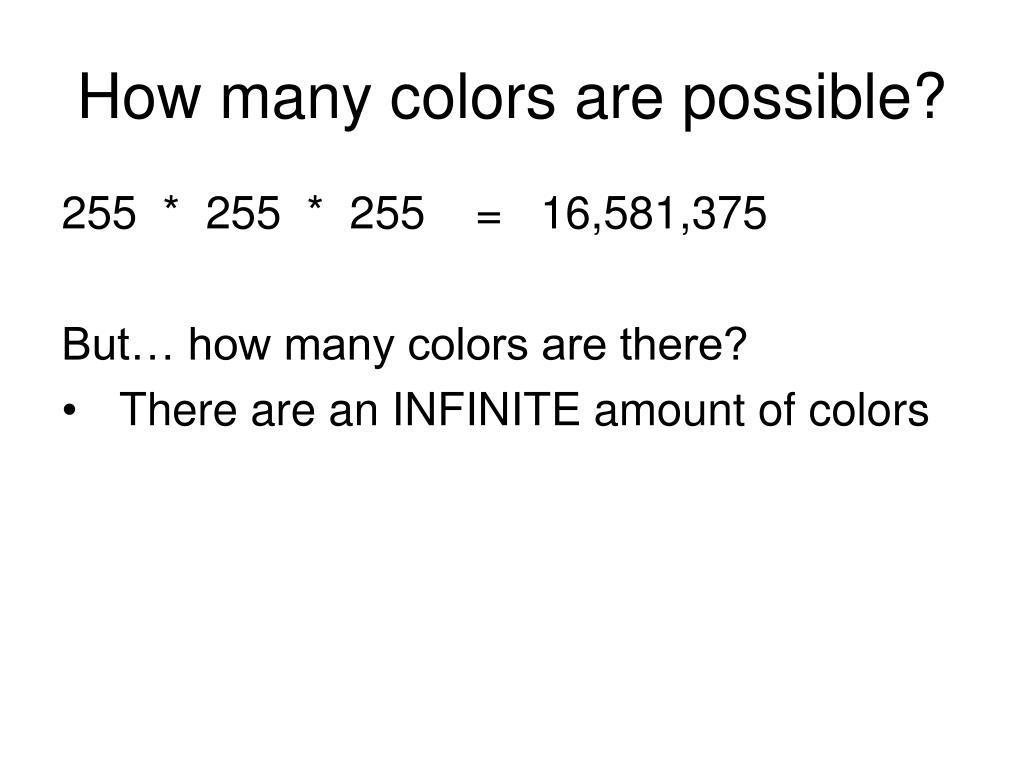The width and height of the screenshot is (1024, 768).
Task: Click the first asterisk multiplication symbol
Action: [x=171, y=205]
